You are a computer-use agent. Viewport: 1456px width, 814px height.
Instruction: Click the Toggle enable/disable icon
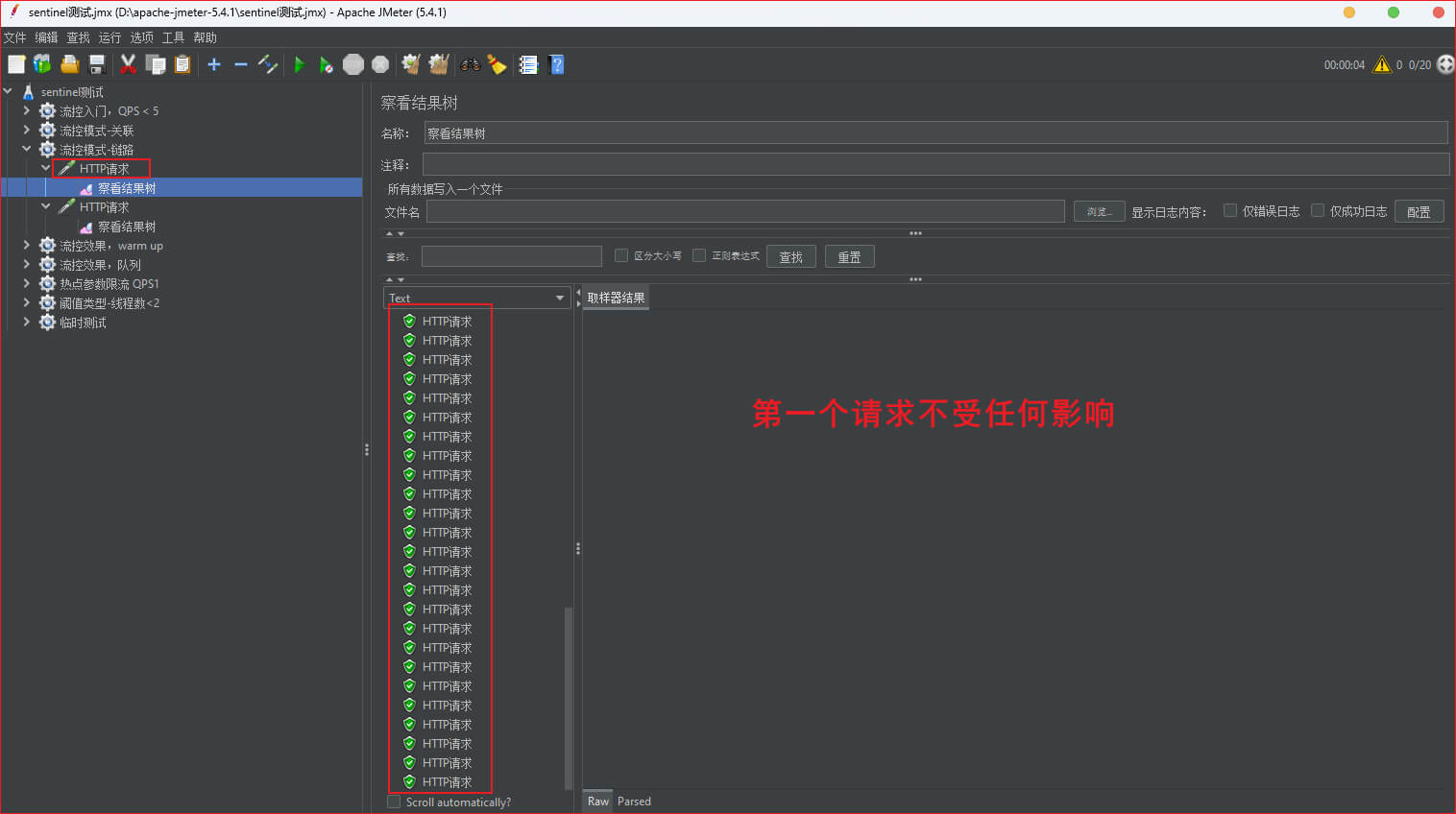[268, 64]
